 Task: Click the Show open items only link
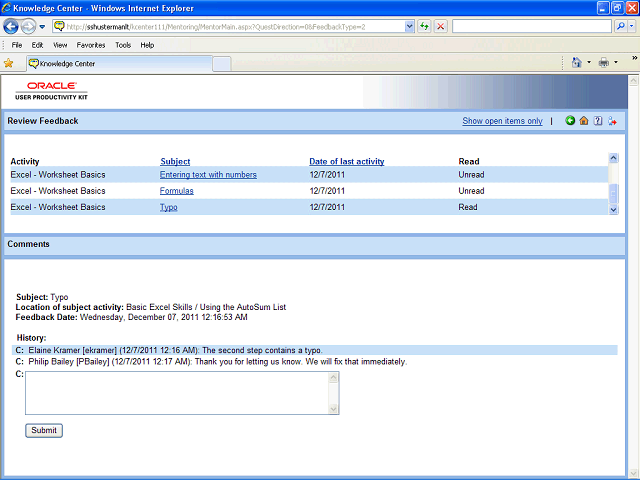click(x=502, y=121)
